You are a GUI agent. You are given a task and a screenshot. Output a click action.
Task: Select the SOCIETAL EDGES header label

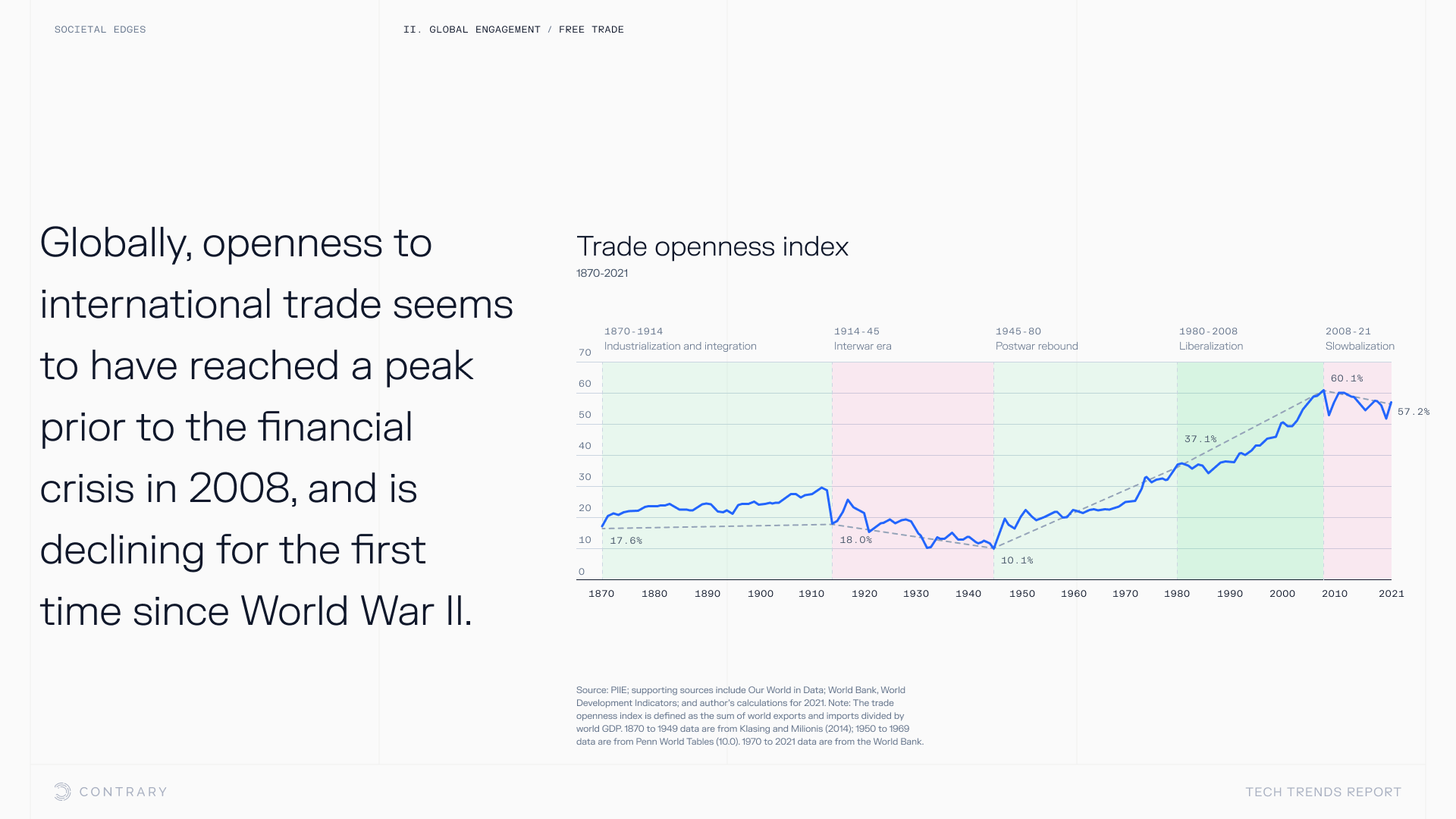tap(100, 30)
